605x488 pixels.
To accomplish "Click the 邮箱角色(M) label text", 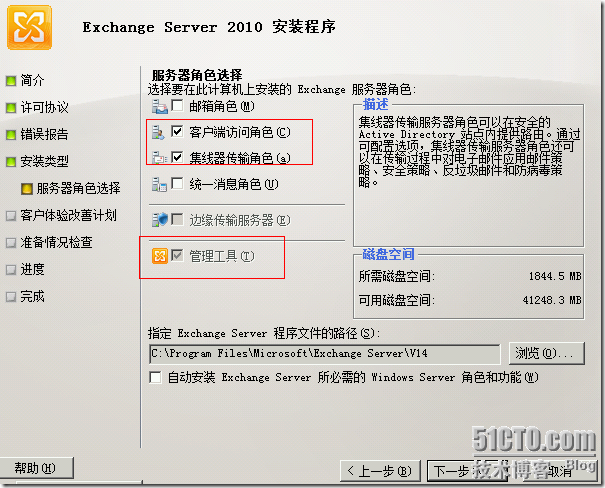I will pos(221,106).
